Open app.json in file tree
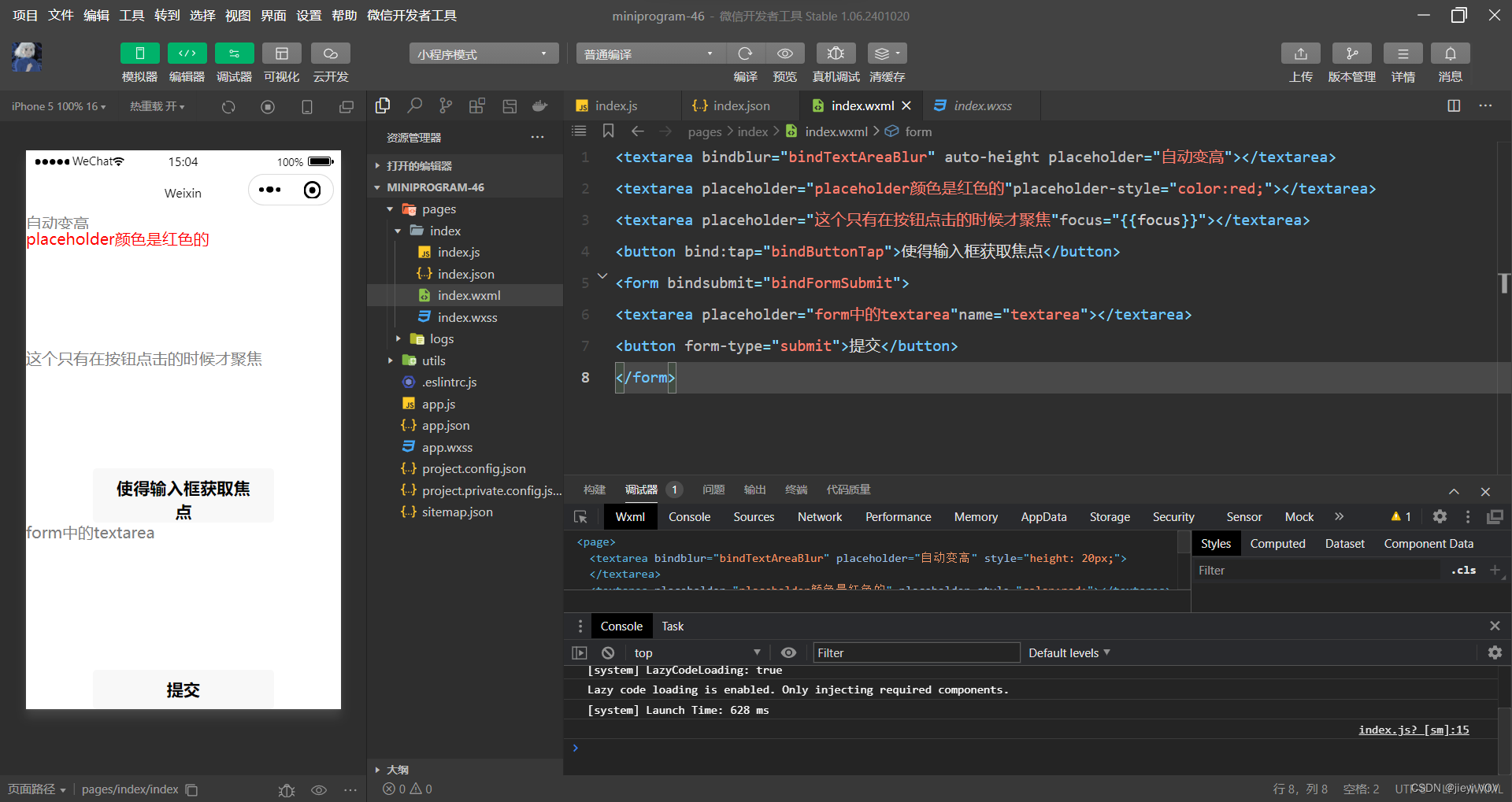The width and height of the screenshot is (1512, 802). pos(446,426)
